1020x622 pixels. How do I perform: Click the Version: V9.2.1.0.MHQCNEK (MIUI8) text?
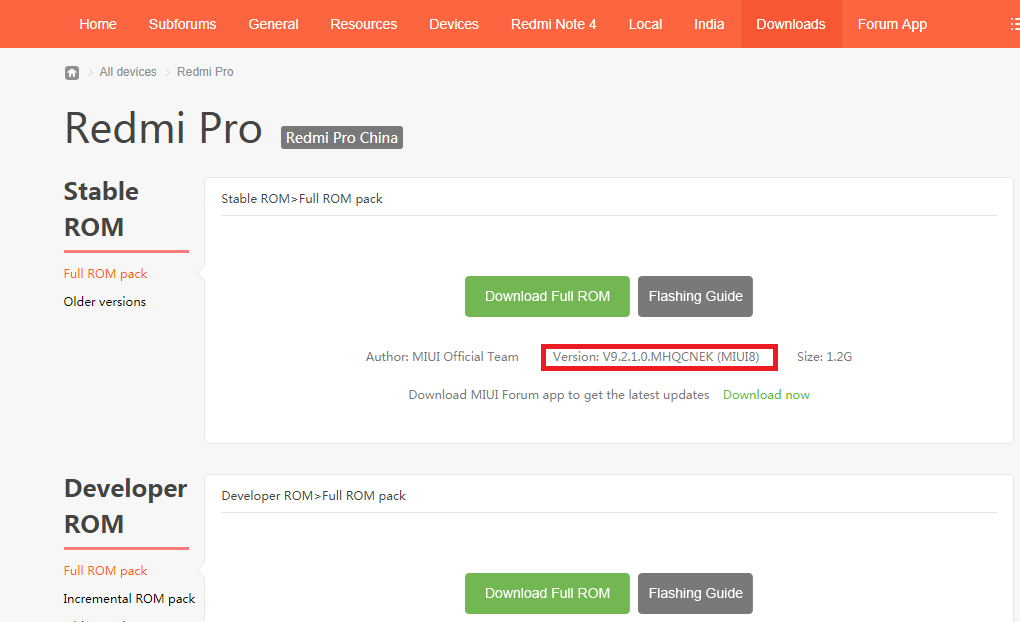point(656,357)
